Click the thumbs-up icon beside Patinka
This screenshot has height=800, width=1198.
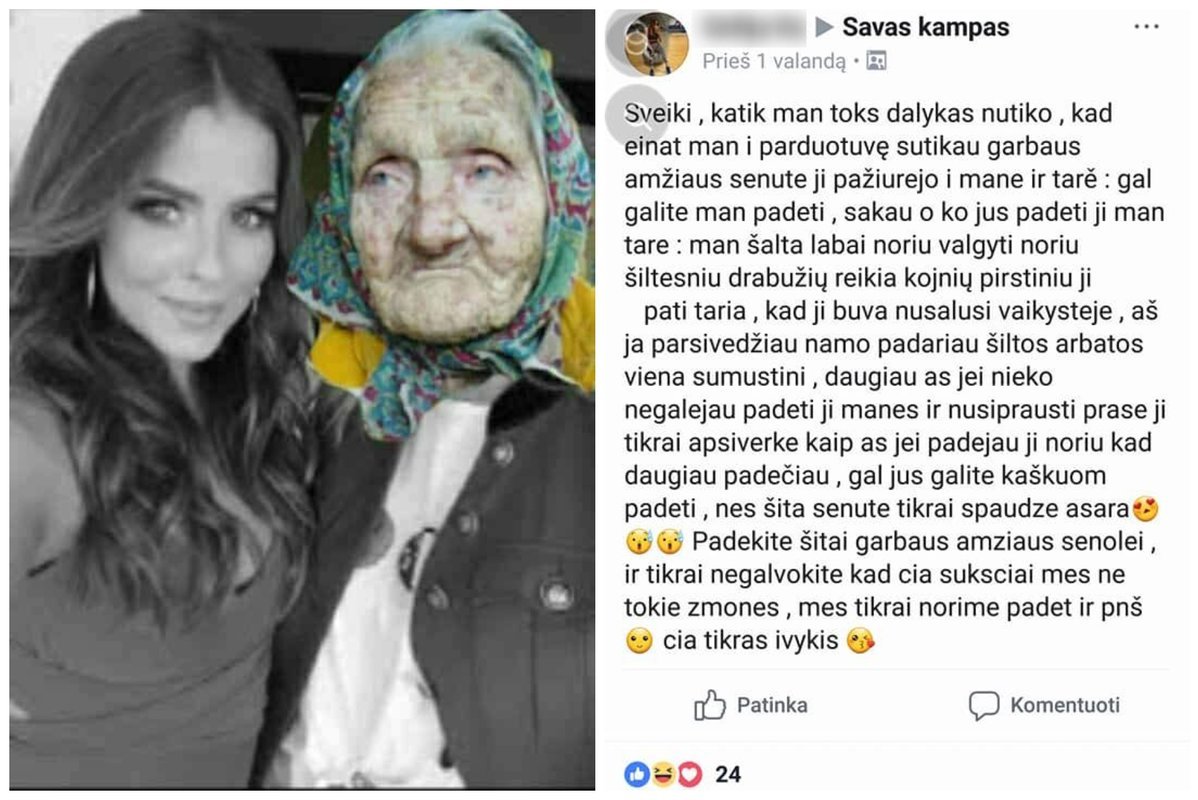(x=710, y=704)
